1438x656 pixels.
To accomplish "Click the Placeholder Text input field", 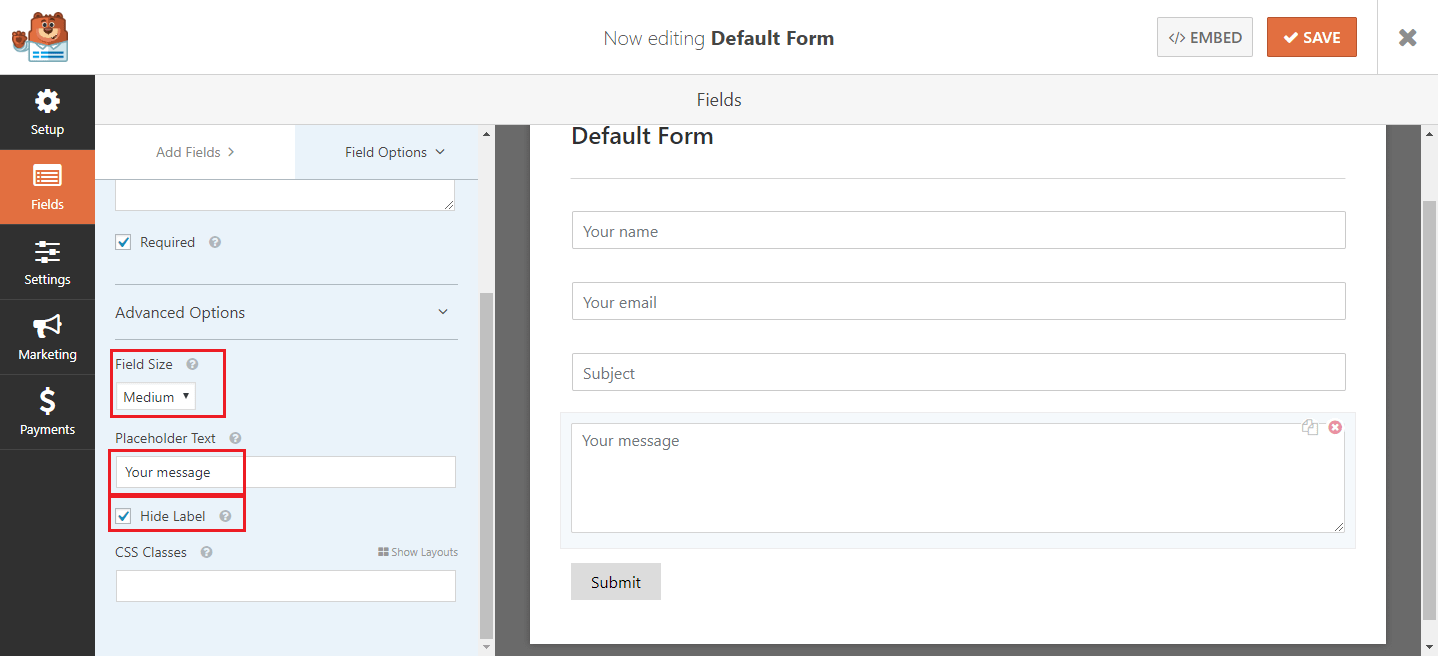I will [286, 472].
